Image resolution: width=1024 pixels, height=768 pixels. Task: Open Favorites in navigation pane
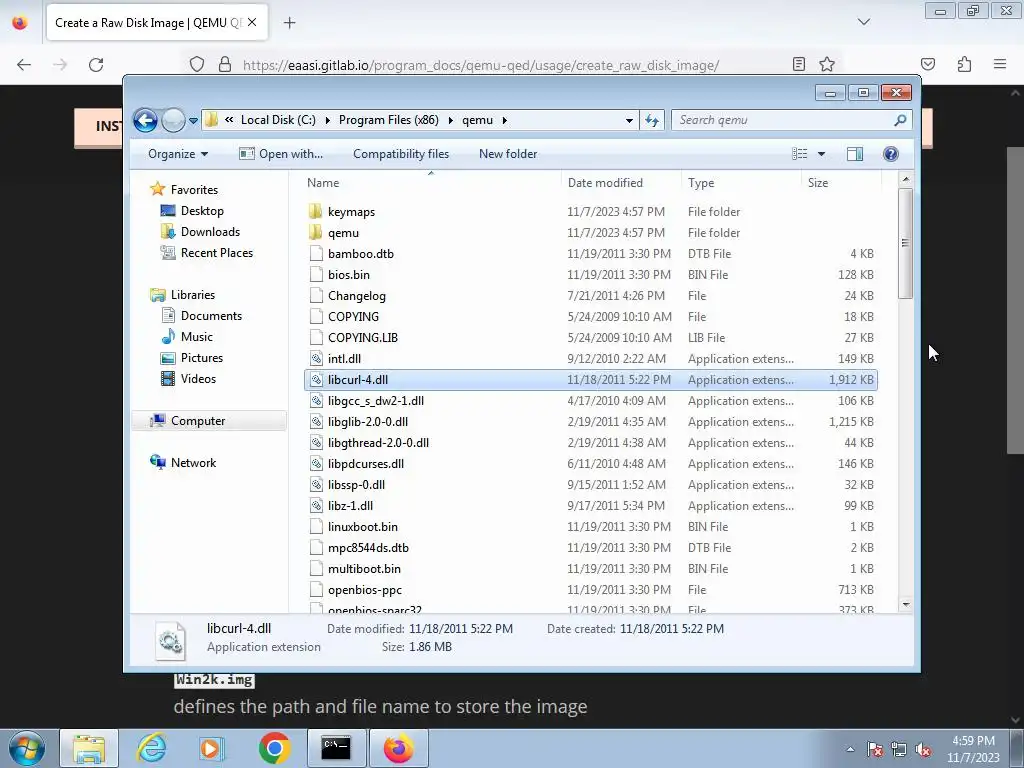194,189
